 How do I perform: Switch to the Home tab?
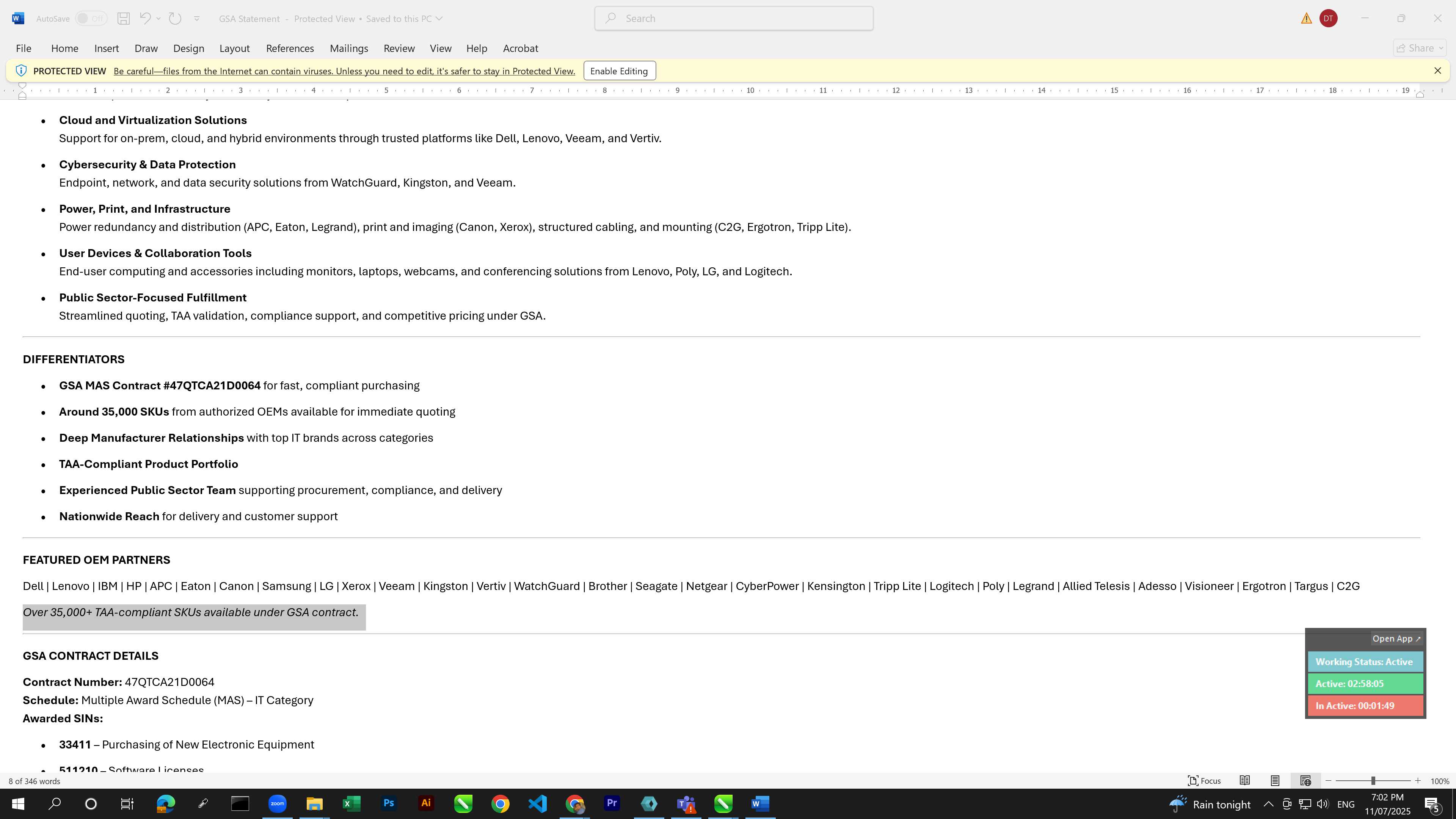coord(64,48)
